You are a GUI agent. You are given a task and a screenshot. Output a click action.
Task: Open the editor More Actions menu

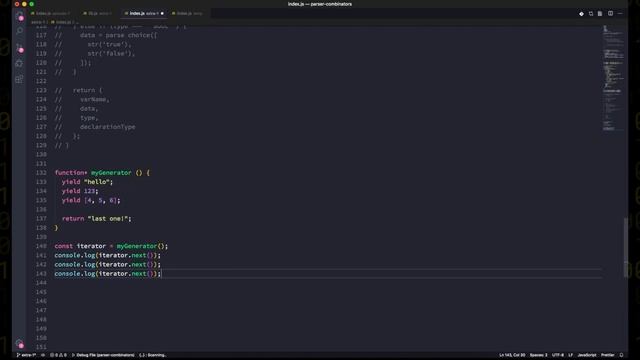(x=620, y=13)
